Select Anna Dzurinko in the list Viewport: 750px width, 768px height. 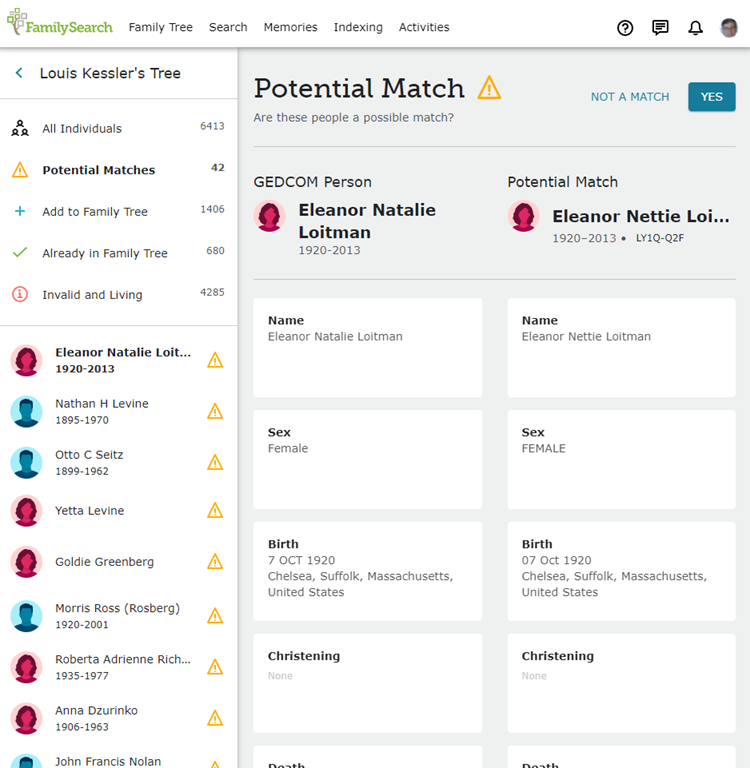click(119, 718)
